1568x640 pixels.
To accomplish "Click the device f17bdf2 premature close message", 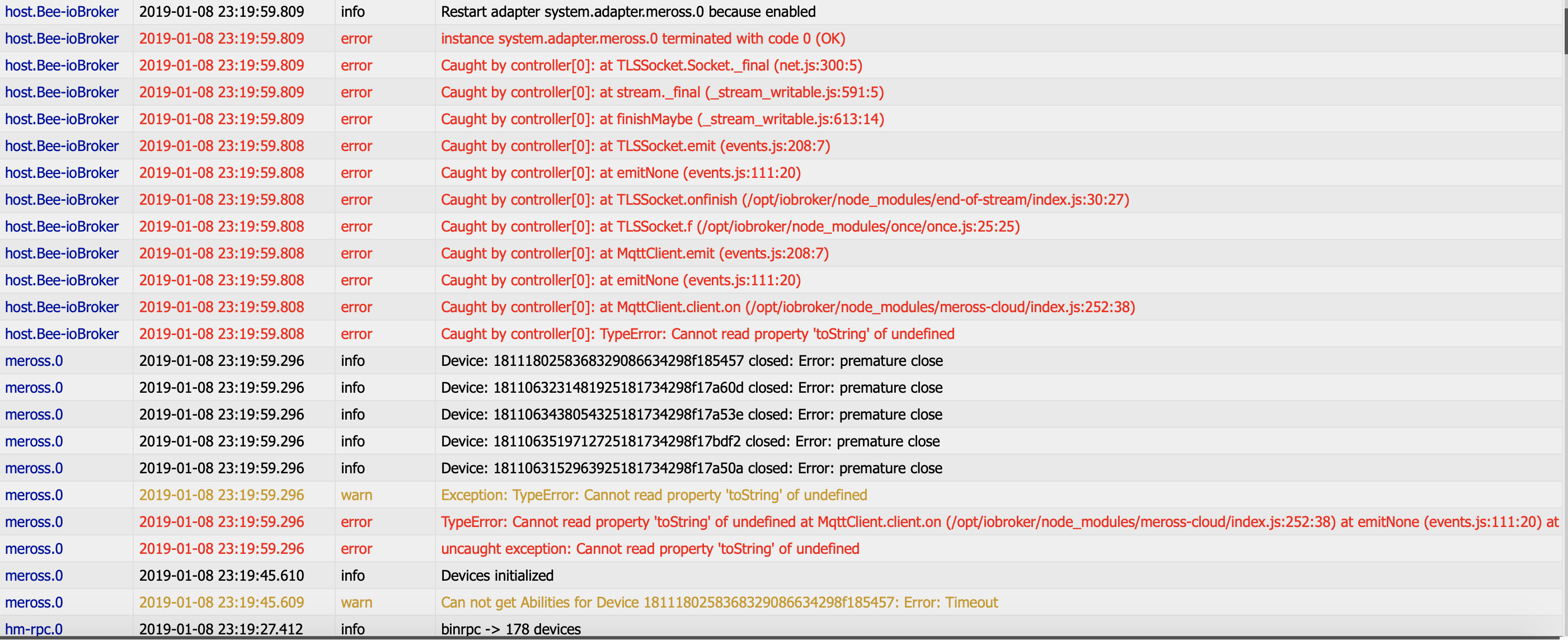I will pyautogui.click(x=690, y=441).
